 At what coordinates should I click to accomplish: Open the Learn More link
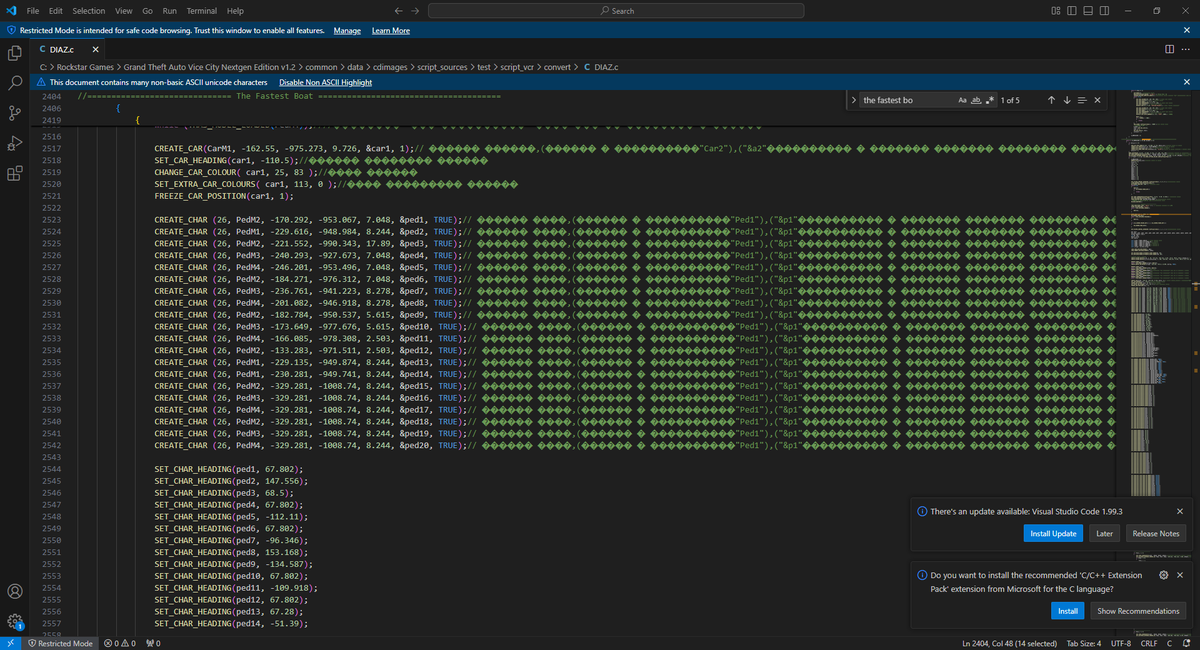pos(391,31)
